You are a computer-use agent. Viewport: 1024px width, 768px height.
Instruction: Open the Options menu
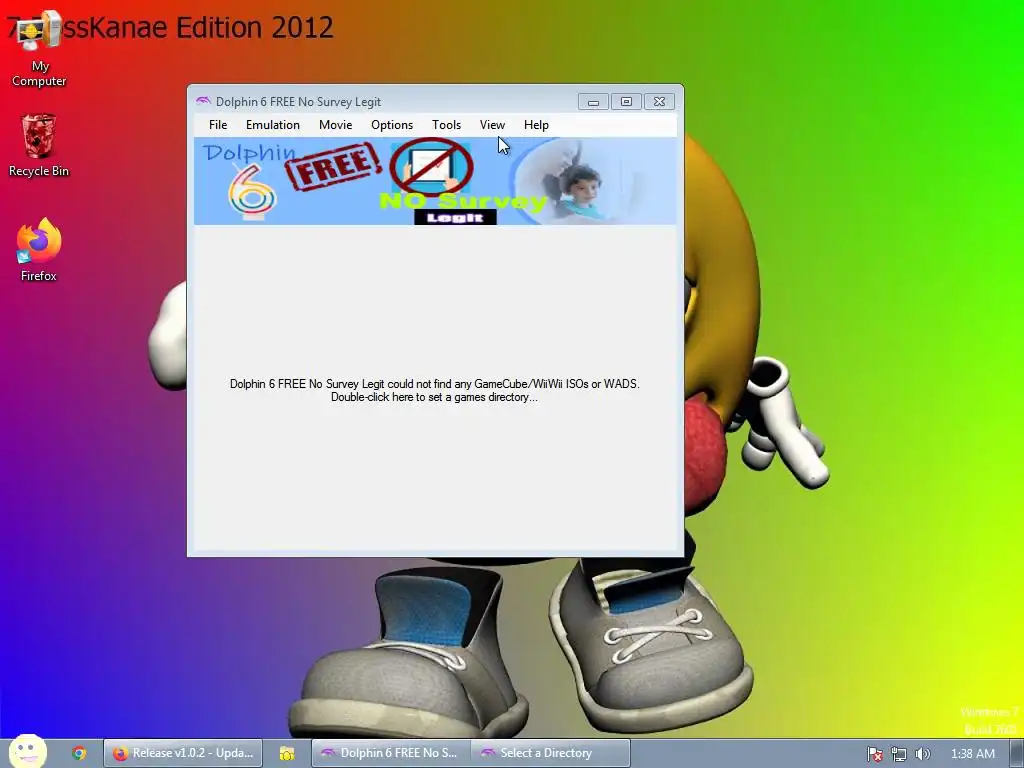click(x=392, y=125)
